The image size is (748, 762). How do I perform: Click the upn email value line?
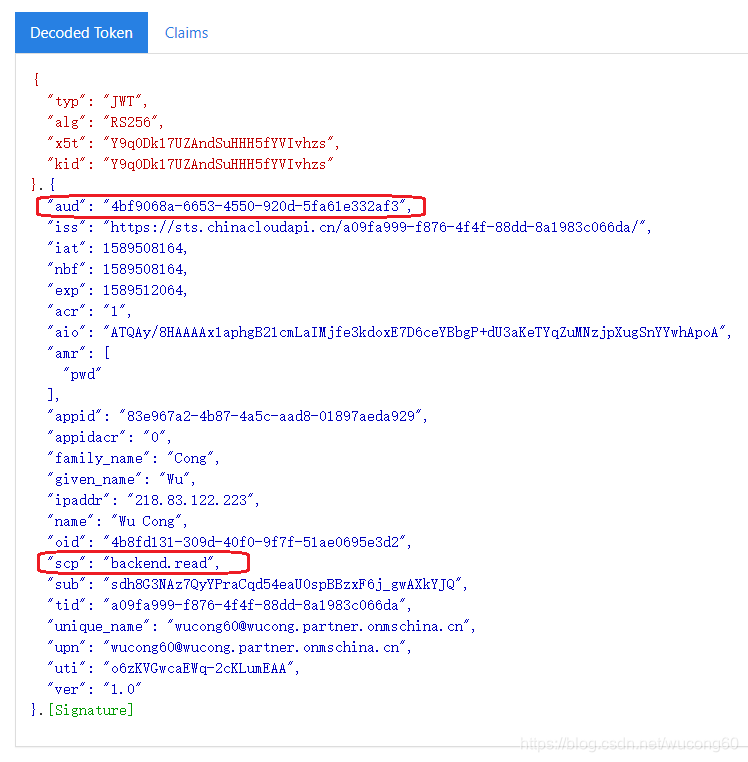(229, 647)
